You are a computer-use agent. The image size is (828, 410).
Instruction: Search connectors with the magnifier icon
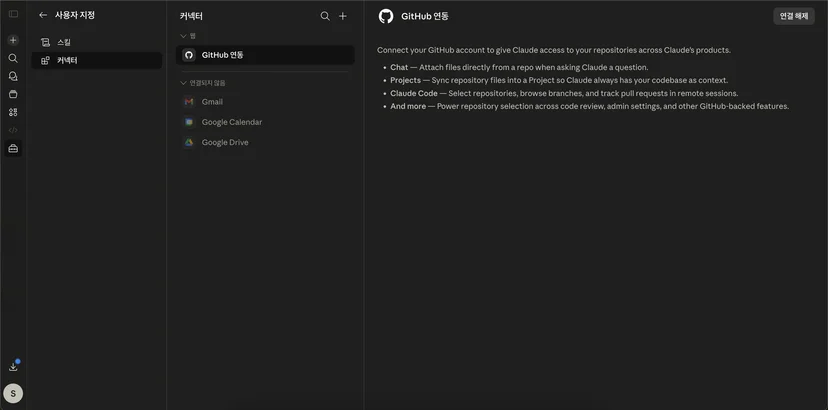pos(325,16)
